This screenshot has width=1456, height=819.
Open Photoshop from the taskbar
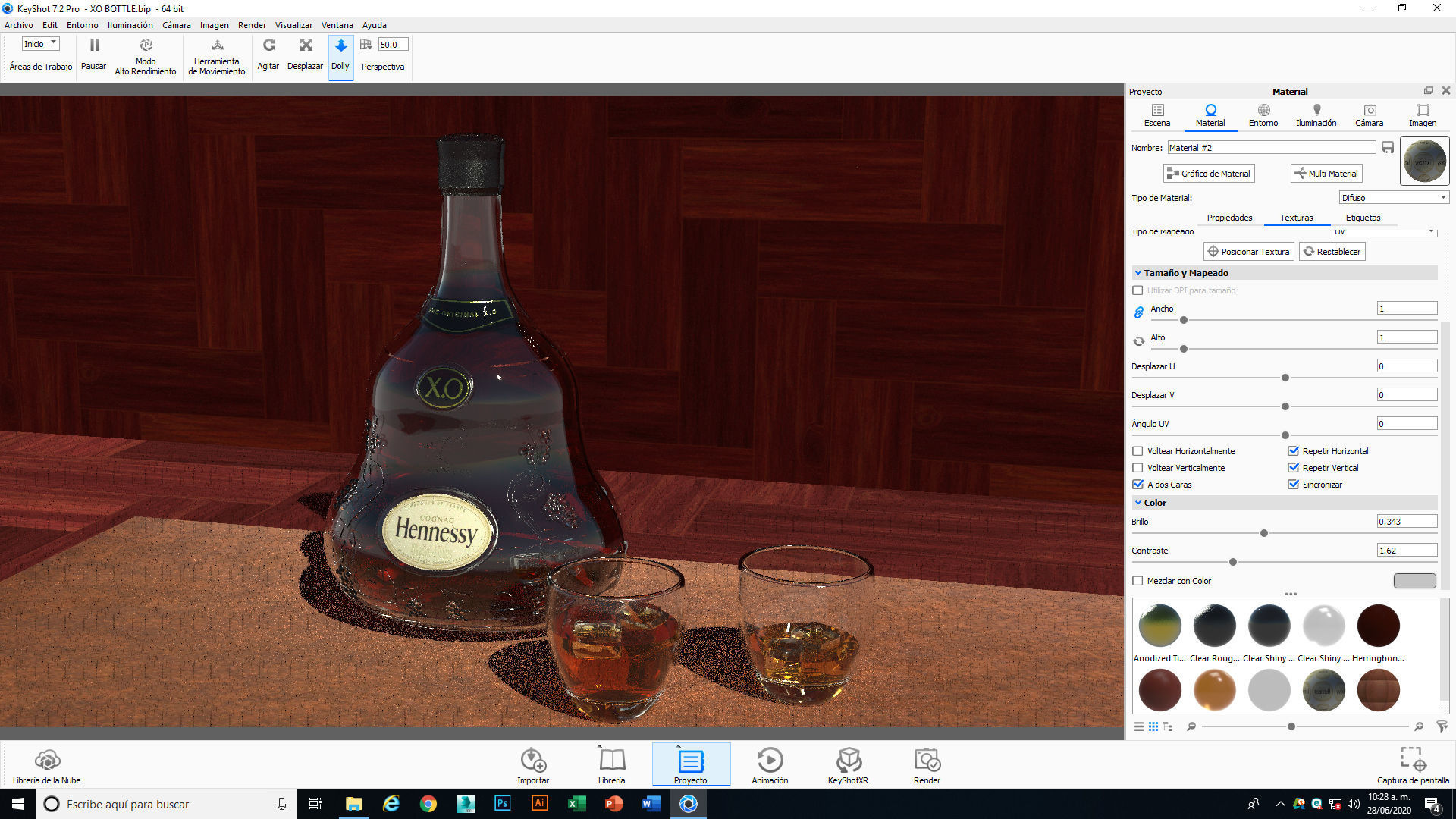point(503,804)
